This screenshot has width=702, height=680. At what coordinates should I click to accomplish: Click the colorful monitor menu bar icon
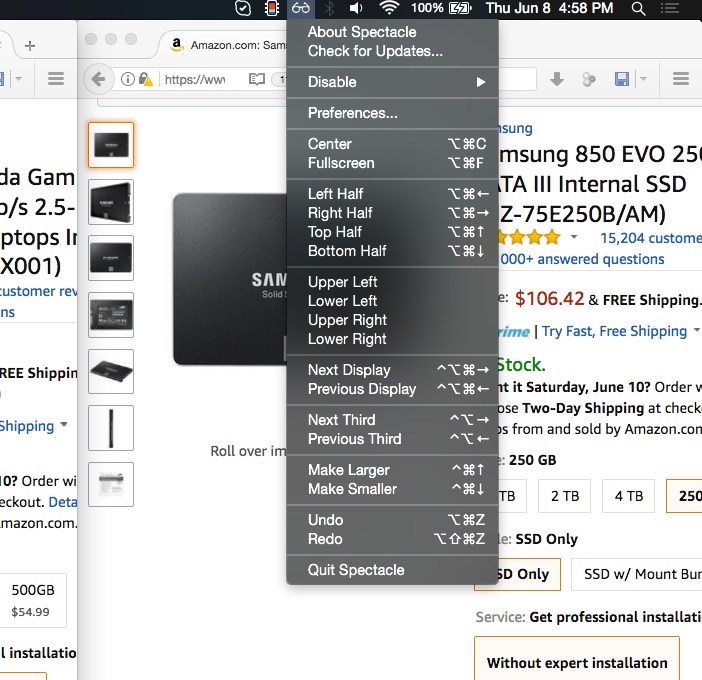[272, 8]
